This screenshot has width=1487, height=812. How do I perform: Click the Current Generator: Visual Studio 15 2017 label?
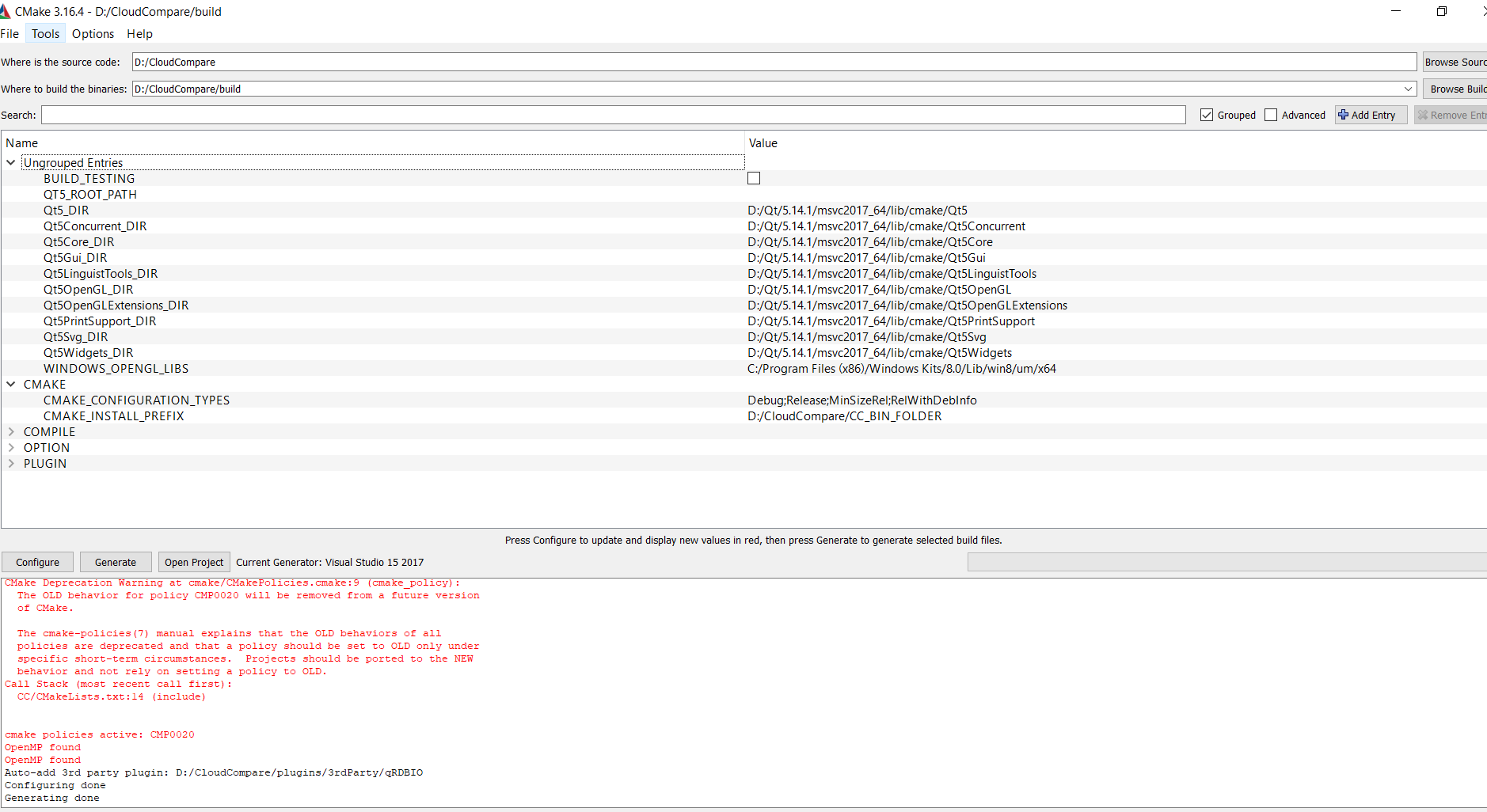coord(330,562)
